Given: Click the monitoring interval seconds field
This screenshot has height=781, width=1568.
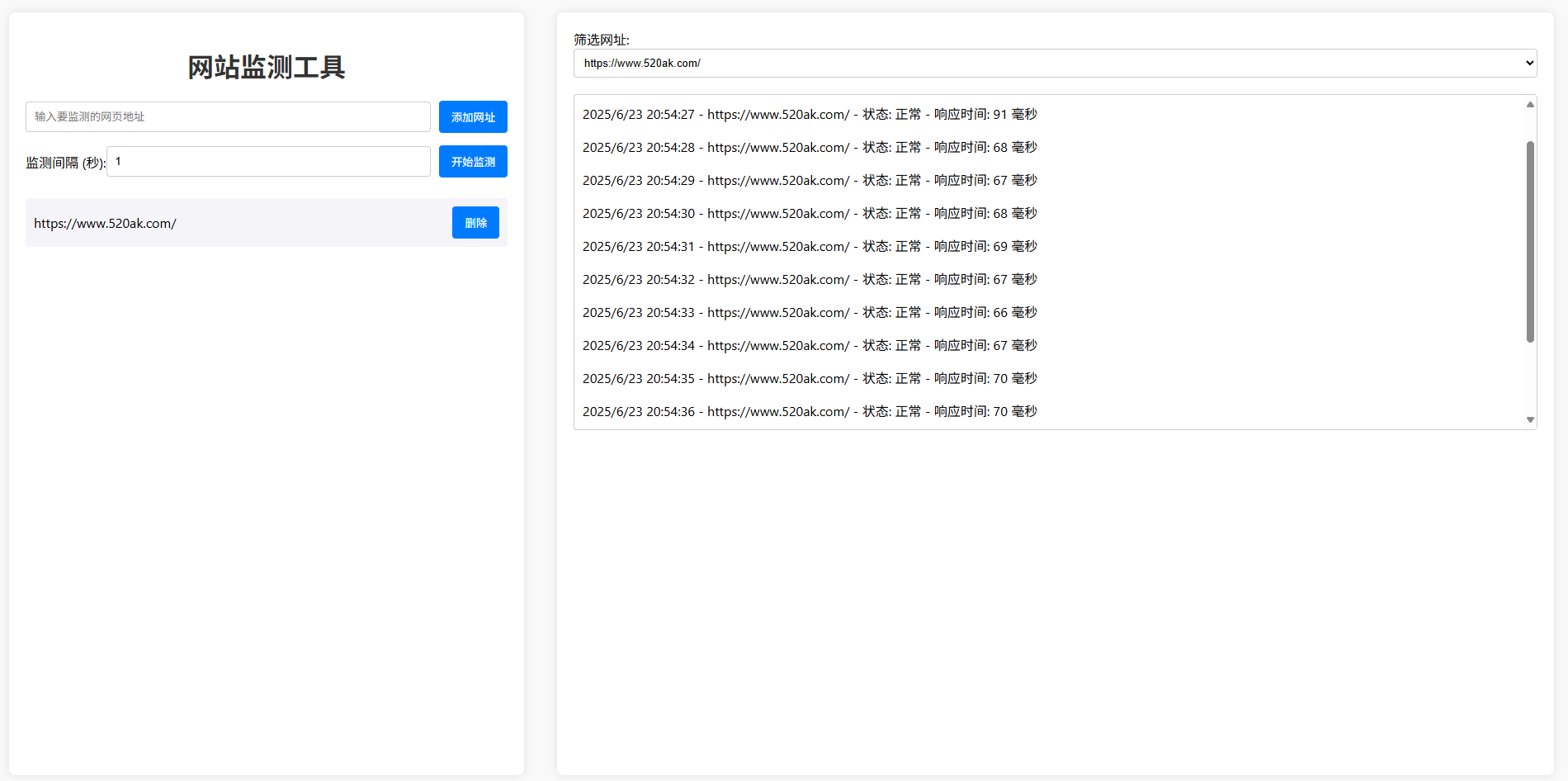Looking at the screenshot, I should (x=268, y=162).
